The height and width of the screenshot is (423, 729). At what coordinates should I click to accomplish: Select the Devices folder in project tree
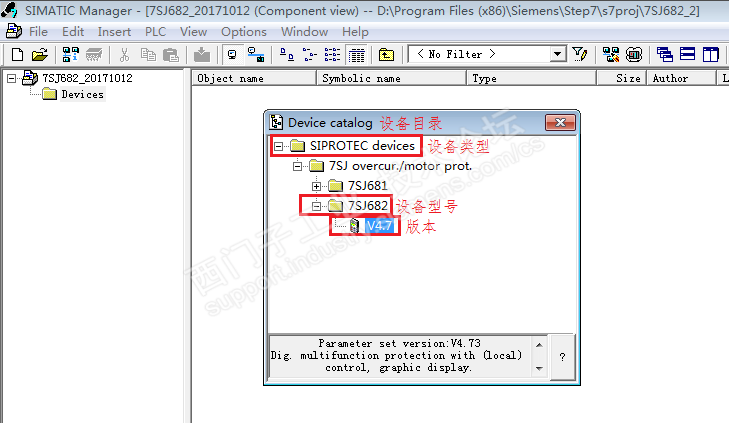[x=82, y=94]
